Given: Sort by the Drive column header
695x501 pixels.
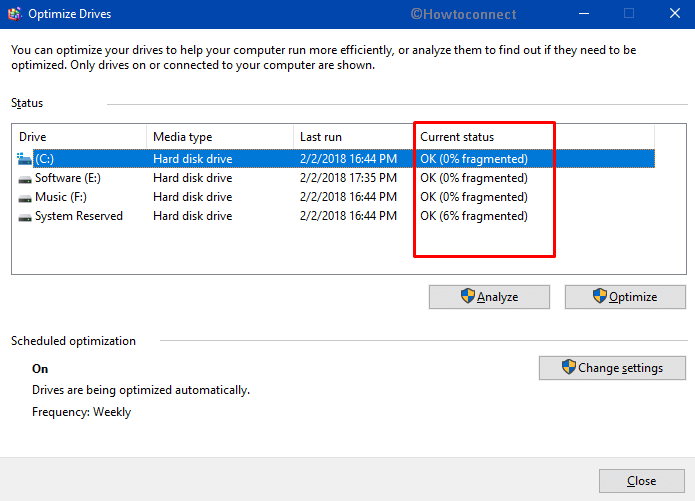Looking at the screenshot, I should 80,137.
